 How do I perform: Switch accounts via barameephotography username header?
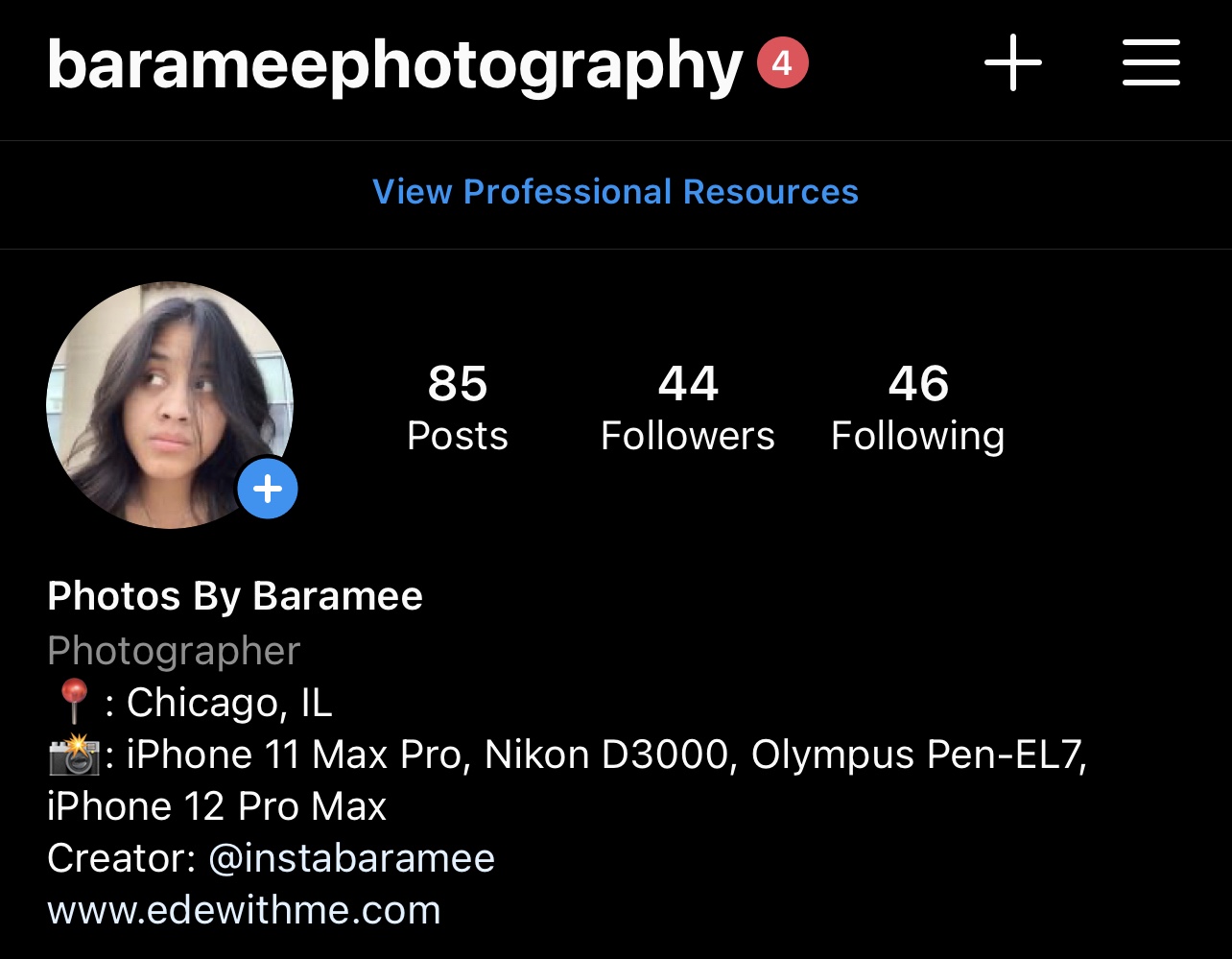tap(395, 65)
